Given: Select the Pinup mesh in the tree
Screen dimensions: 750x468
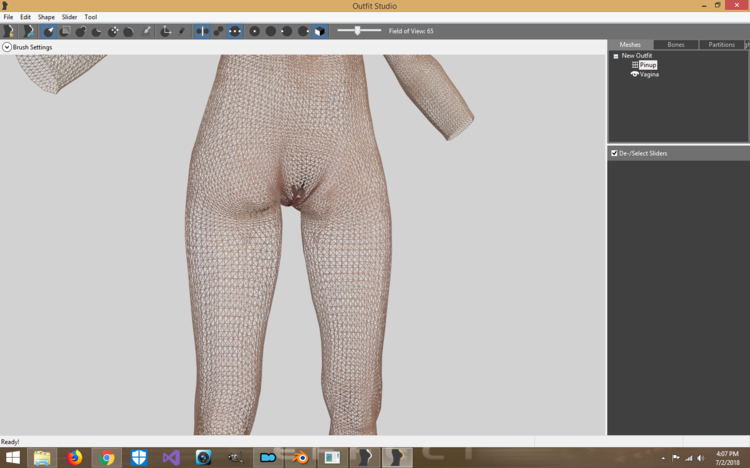Looking at the screenshot, I should pyautogui.click(x=648, y=65).
